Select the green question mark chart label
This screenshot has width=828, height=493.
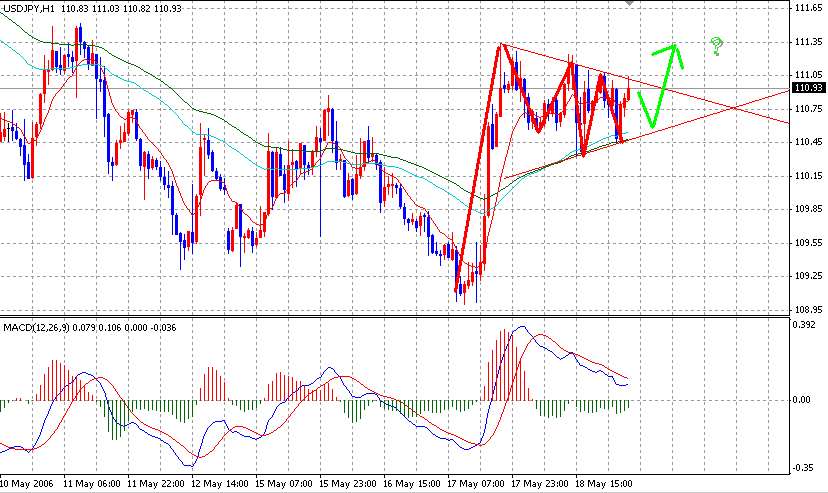click(x=716, y=46)
